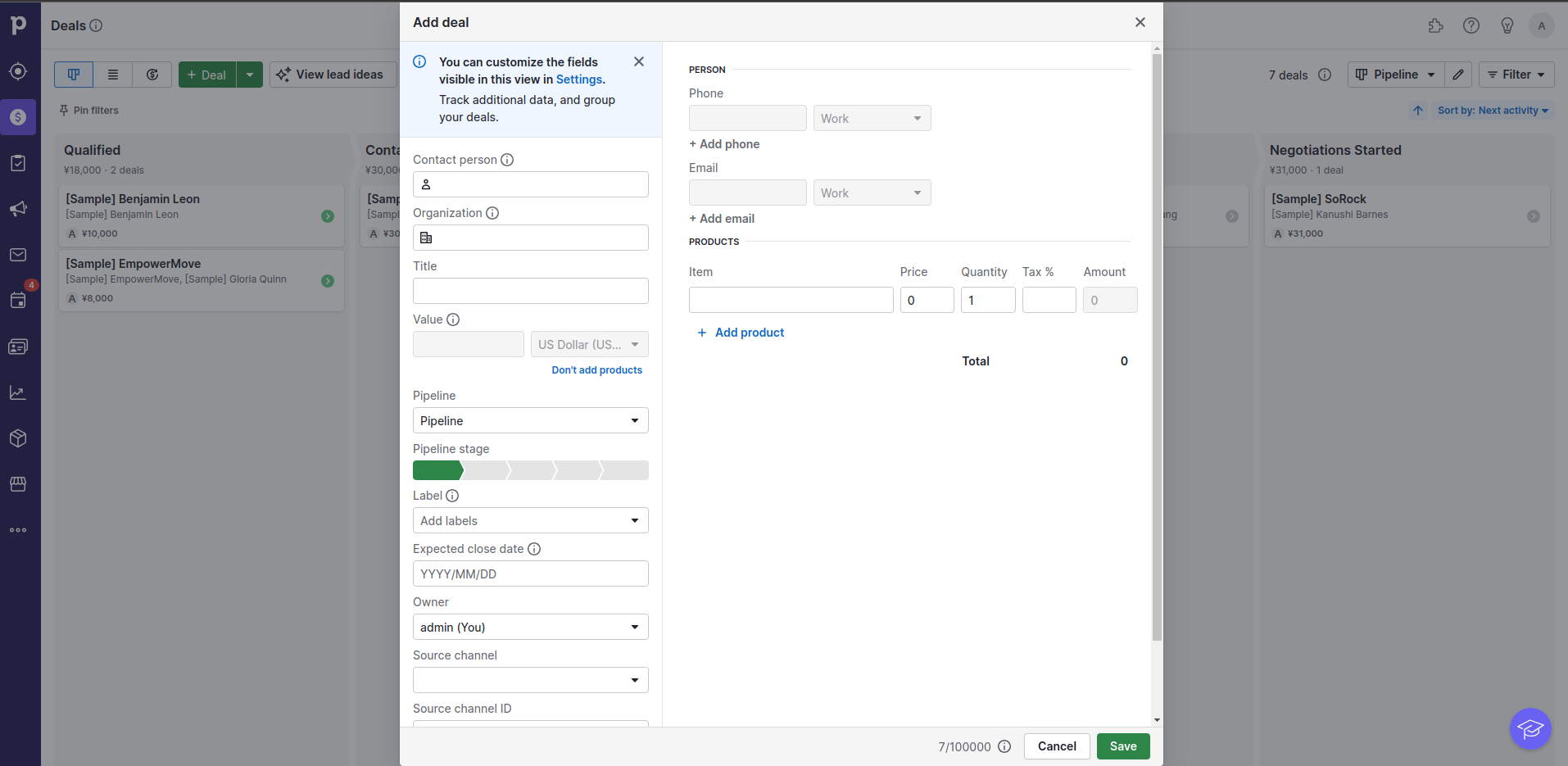Viewport: 1568px width, 766px height.
Task: Click the Add product button
Action: point(741,333)
